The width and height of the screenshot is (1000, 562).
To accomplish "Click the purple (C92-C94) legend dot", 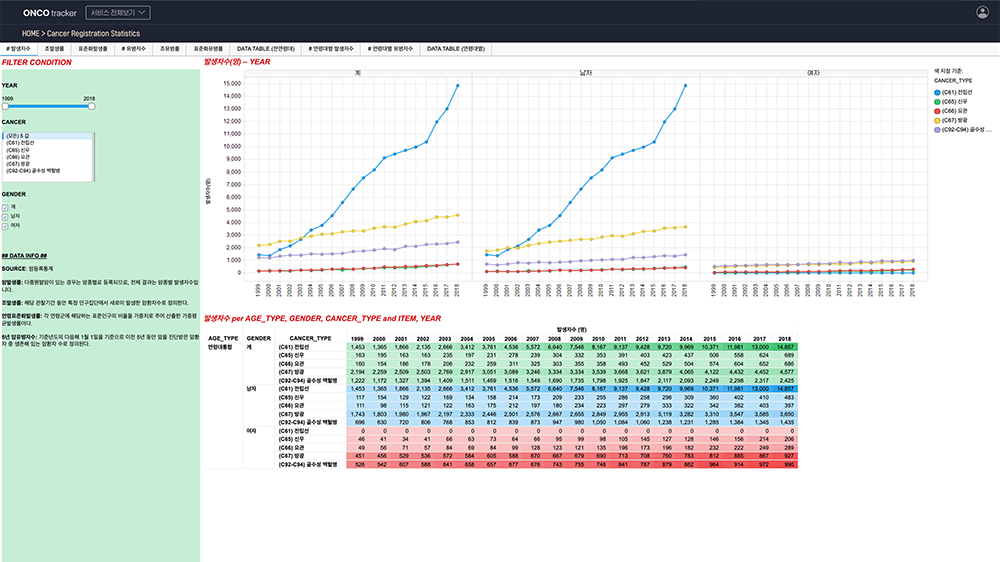I will tap(939, 129).
